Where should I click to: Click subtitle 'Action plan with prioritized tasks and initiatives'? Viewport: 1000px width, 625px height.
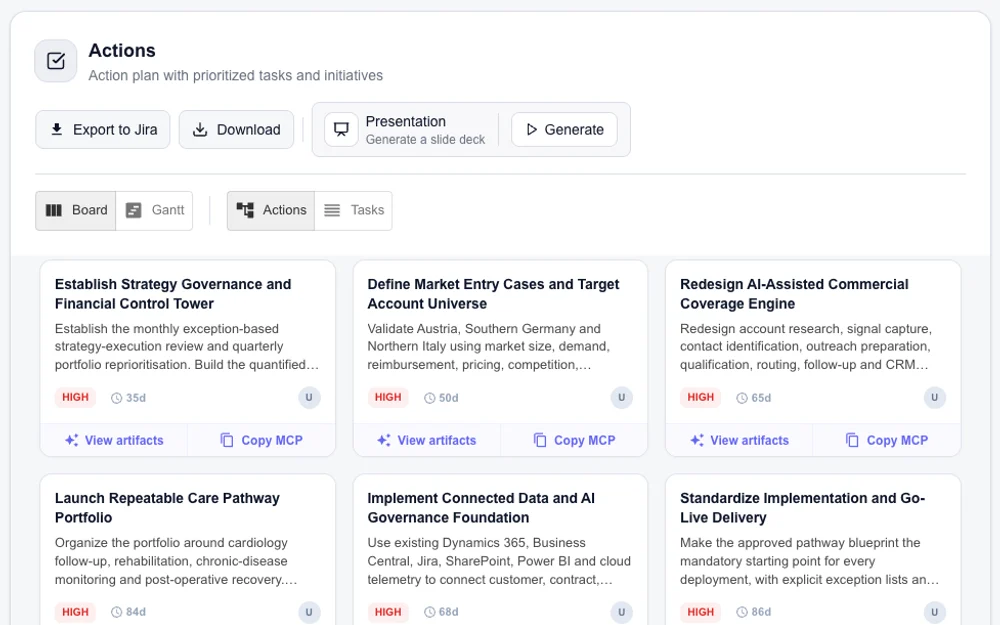coord(235,75)
